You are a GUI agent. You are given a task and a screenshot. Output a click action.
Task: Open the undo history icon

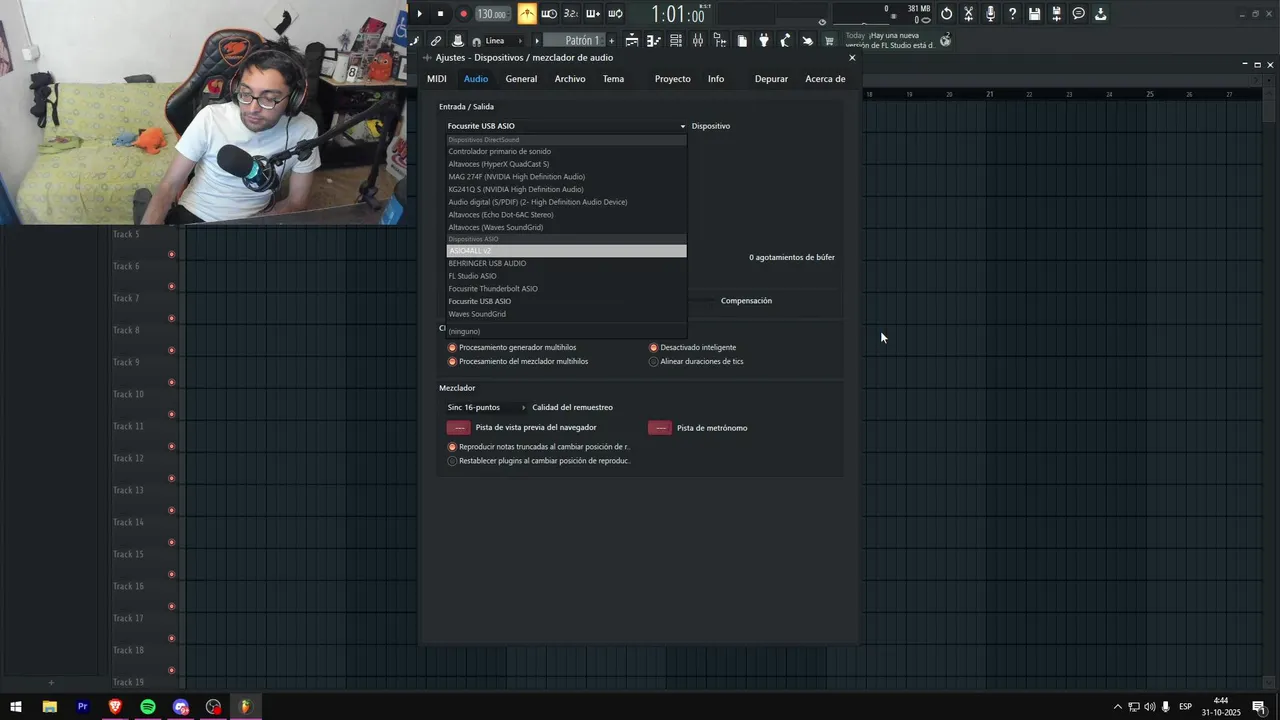click(x=946, y=14)
